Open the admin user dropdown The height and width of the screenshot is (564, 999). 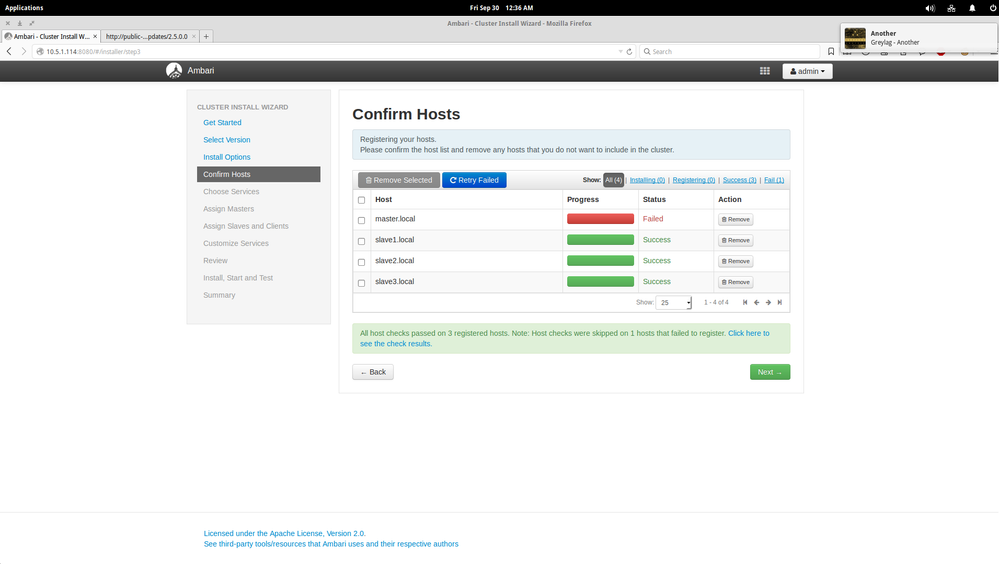click(807, 71)
